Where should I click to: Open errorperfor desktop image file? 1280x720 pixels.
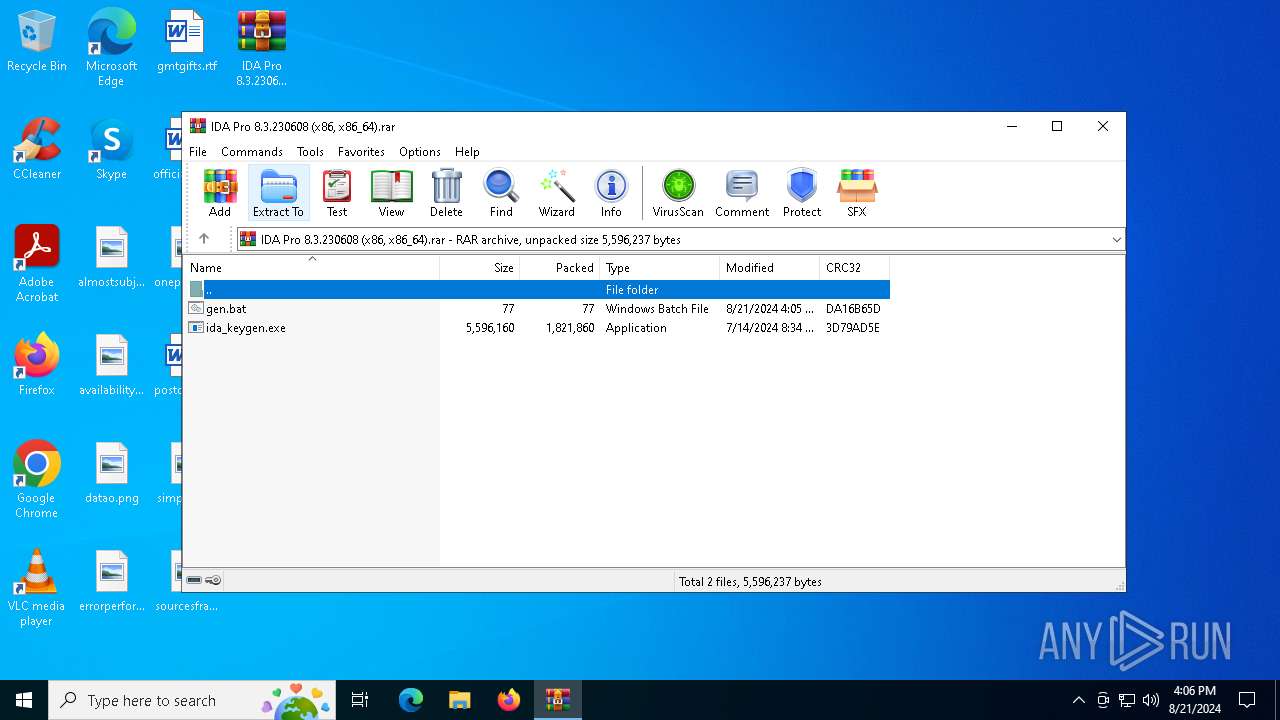pos(111,582)
